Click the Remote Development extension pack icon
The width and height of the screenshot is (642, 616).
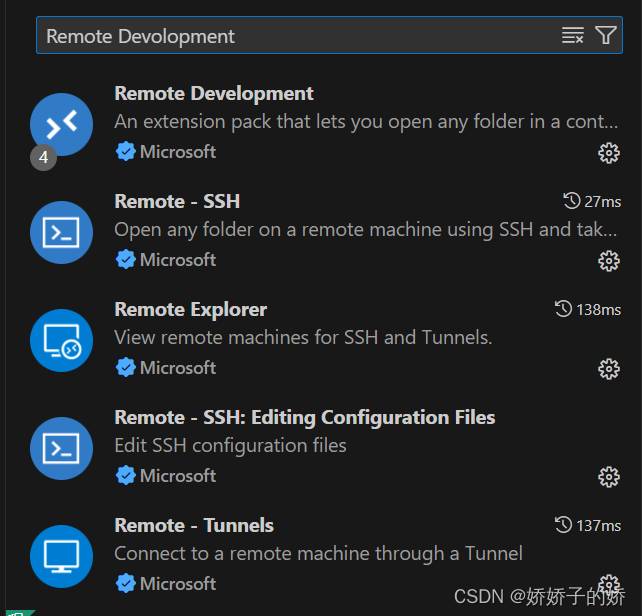pos(61,124)
